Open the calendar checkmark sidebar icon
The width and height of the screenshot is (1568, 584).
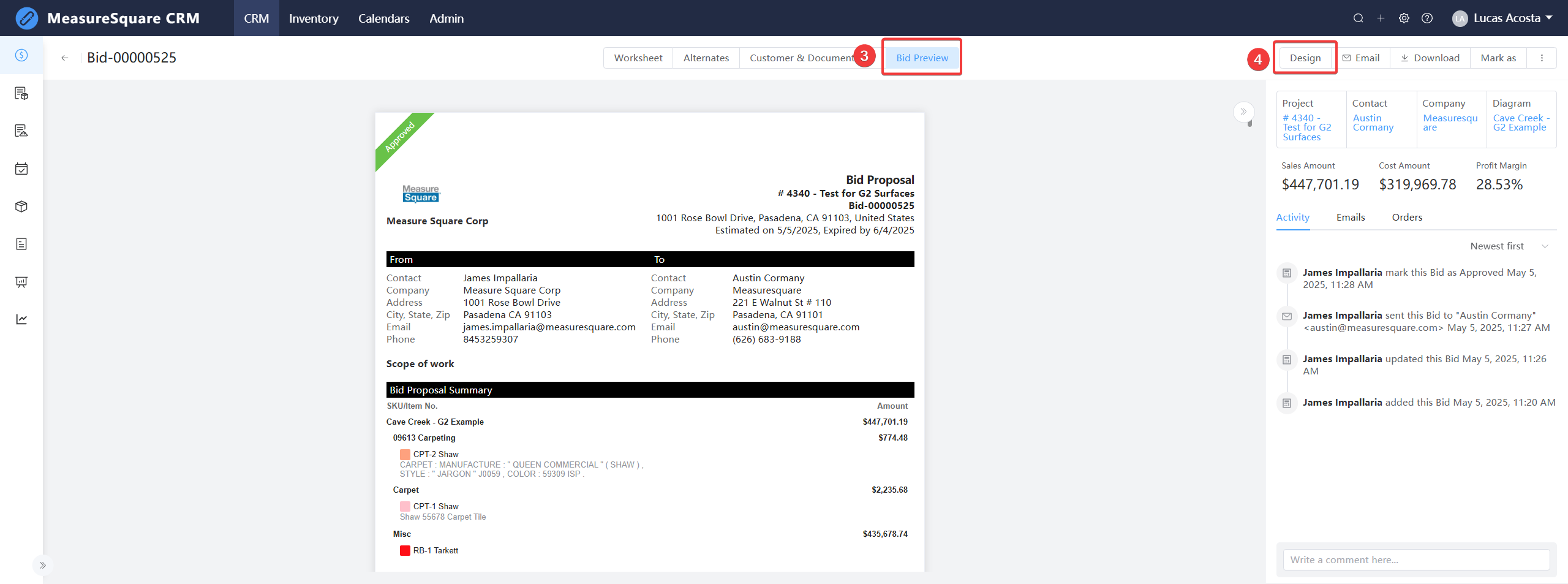click(x=21, y=169)
